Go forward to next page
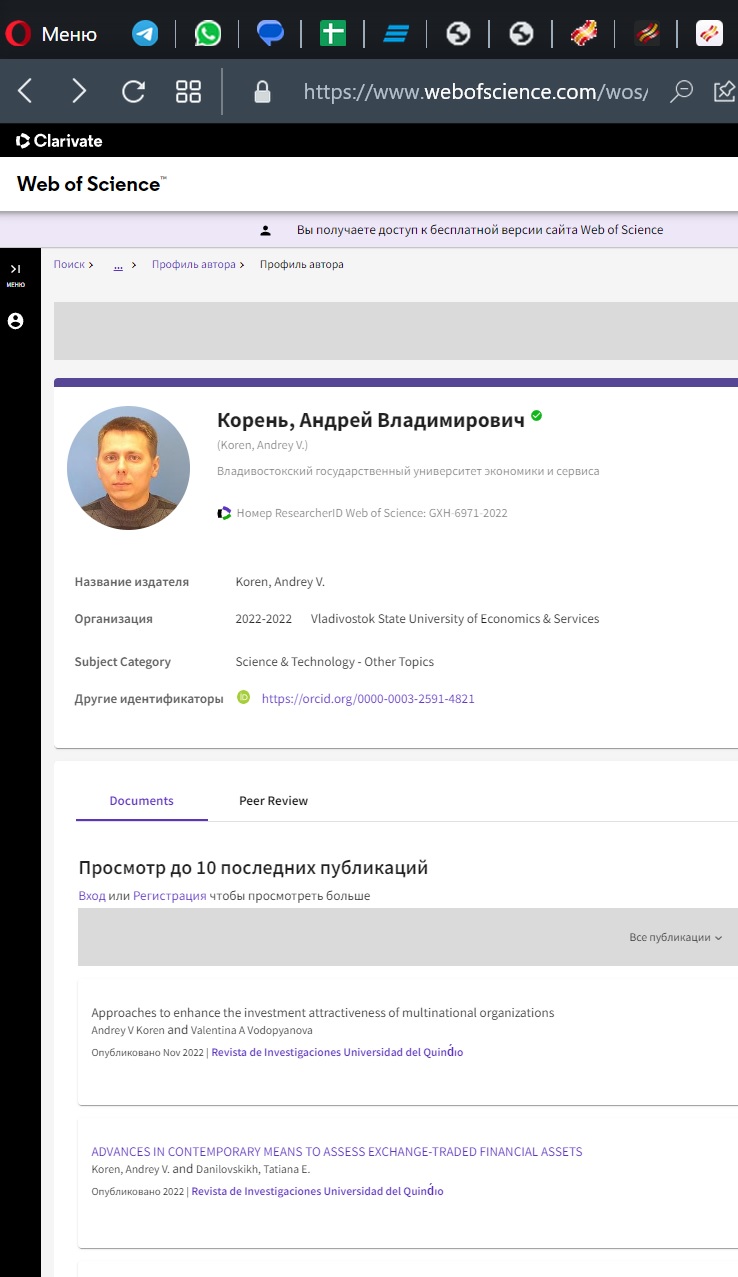Image resolution: width=738 pixels, height=1277 pixels. (79, 92)
